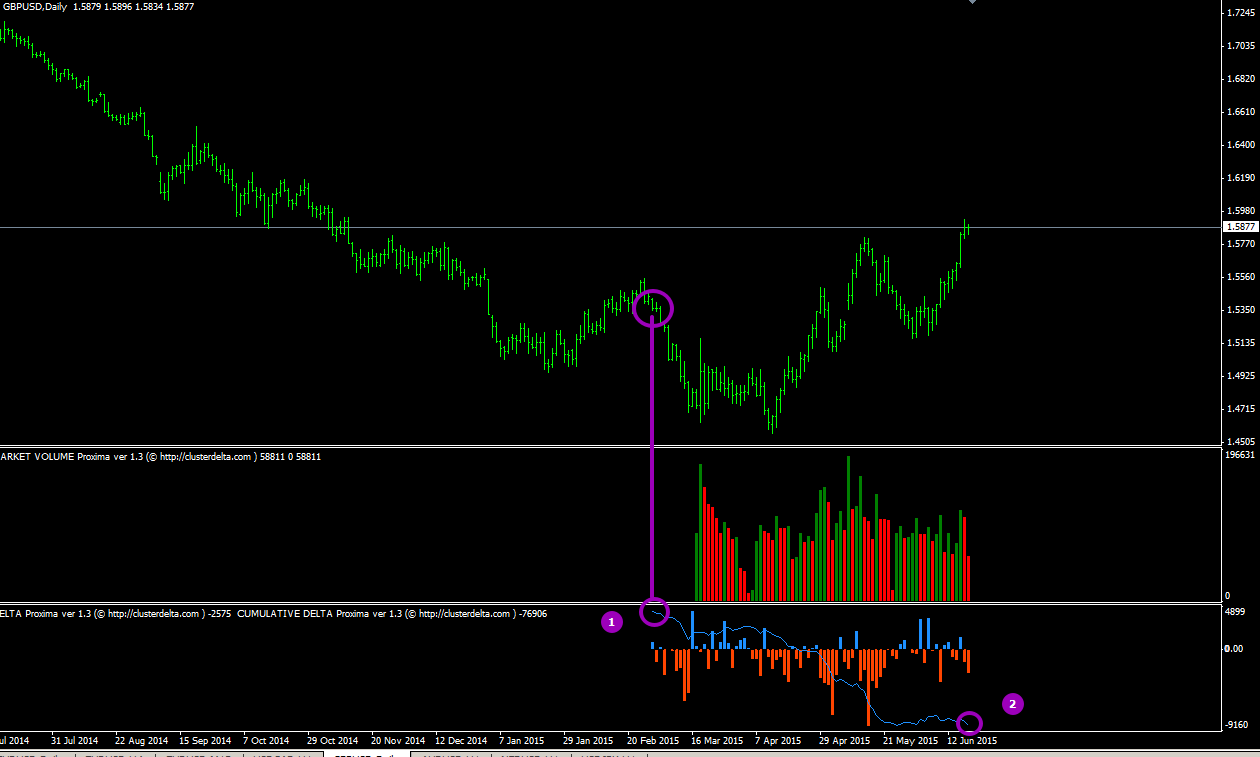
Task: Click the 1.5560 price scale label
Action: tap(1240, 277)
